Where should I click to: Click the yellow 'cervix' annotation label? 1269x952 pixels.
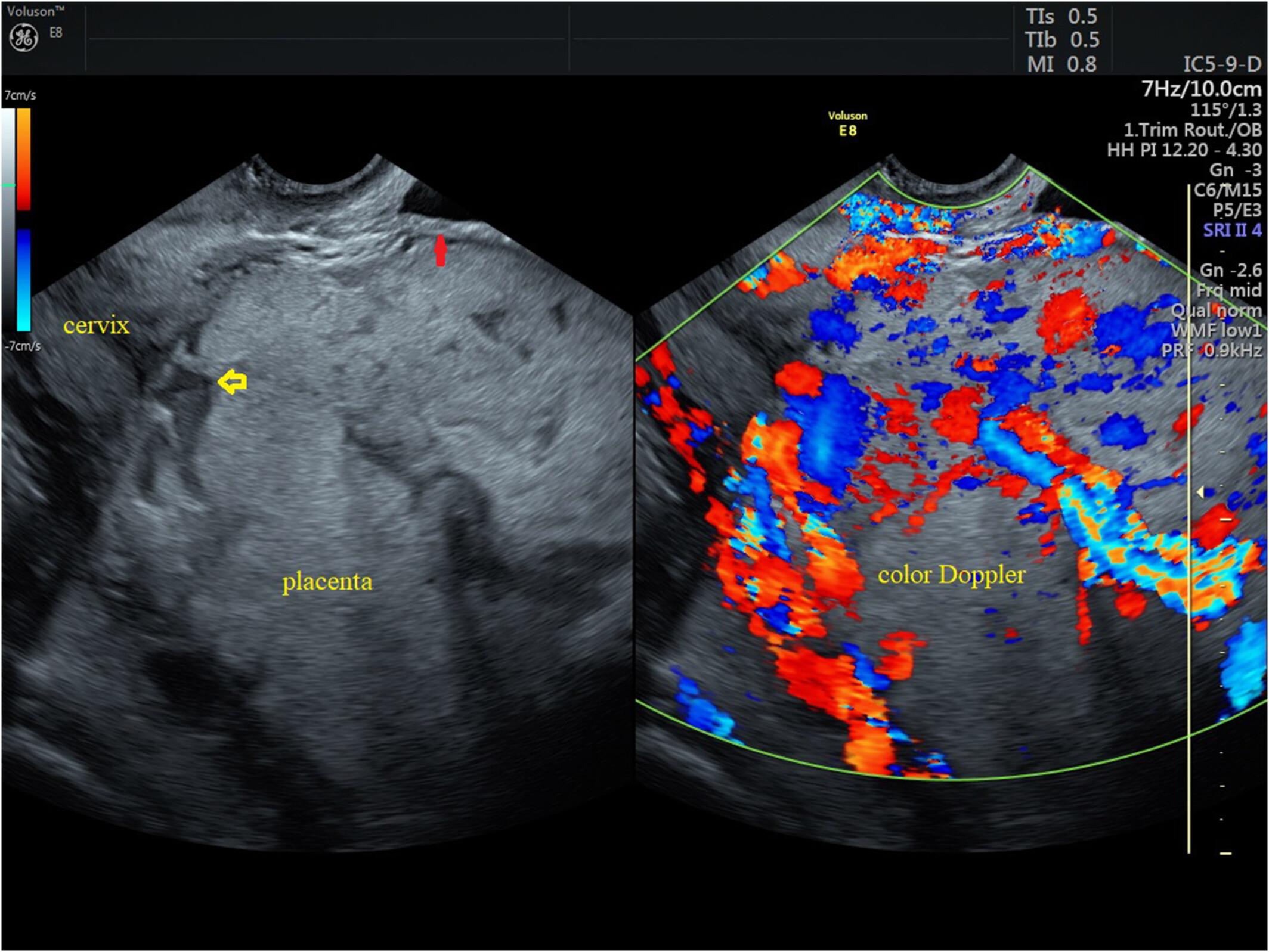pos(96,325)
